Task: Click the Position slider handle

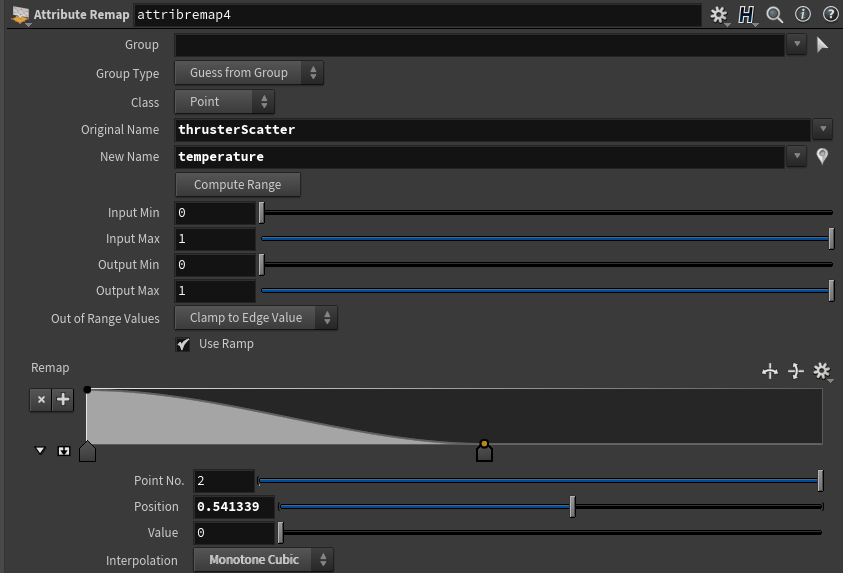Action: point(573,507)
